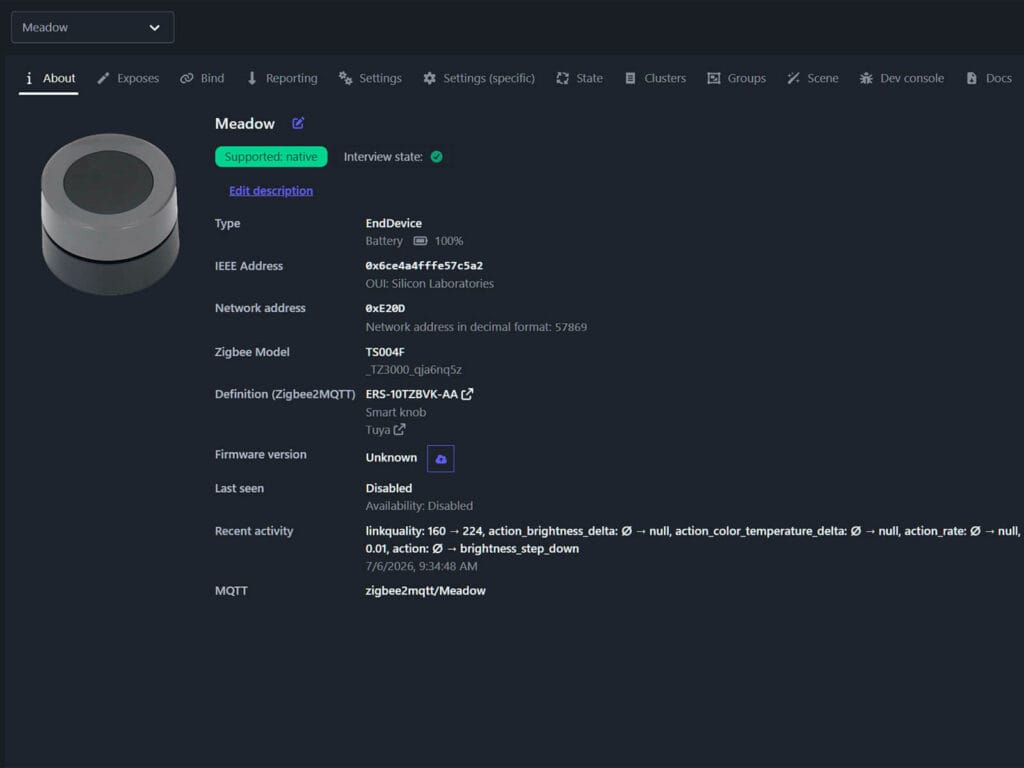Click the firmware update cloud icon
The height and width of the screenshot is (768, 1024).
[440, 458]
